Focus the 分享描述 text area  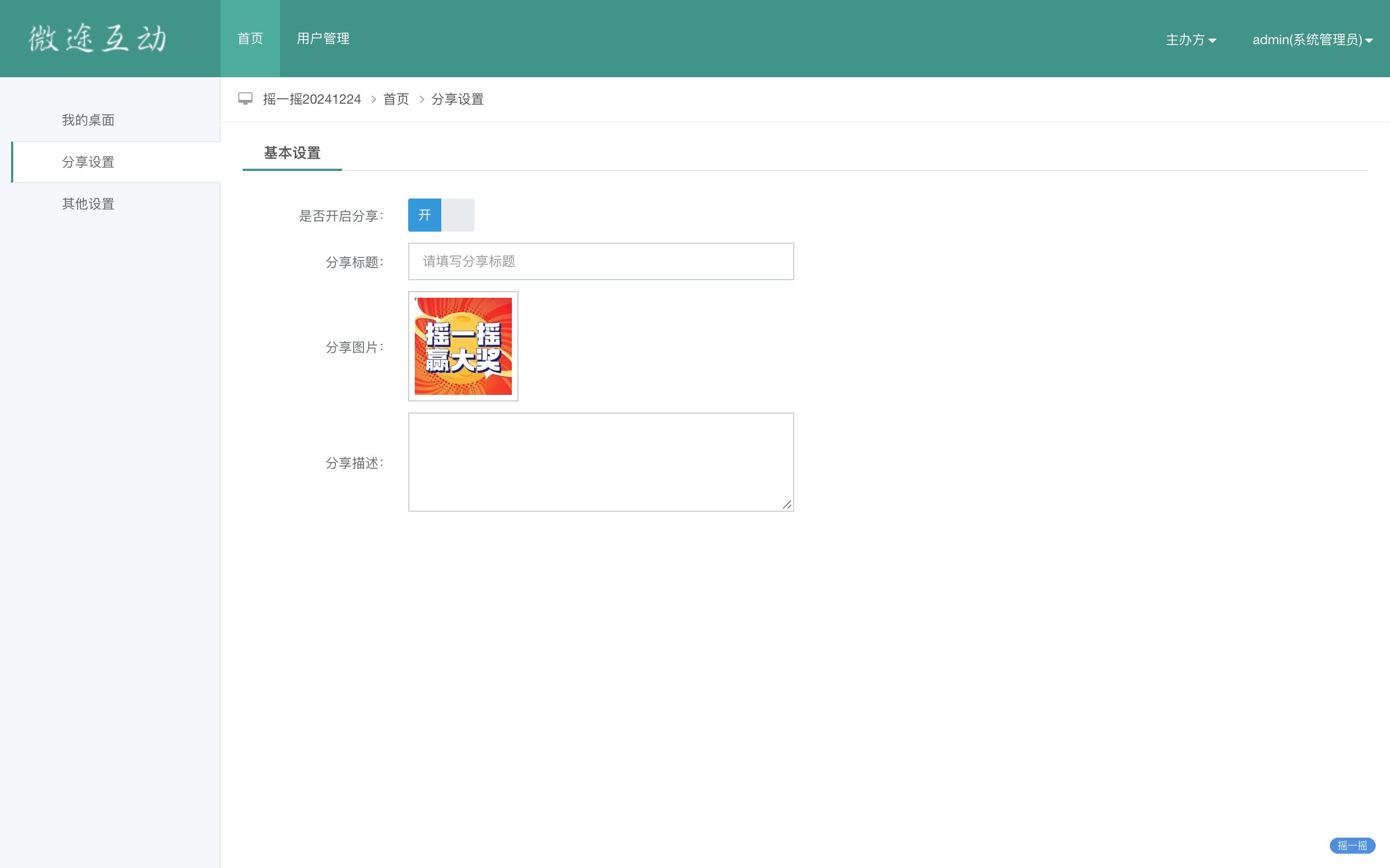tap(601, 462)
